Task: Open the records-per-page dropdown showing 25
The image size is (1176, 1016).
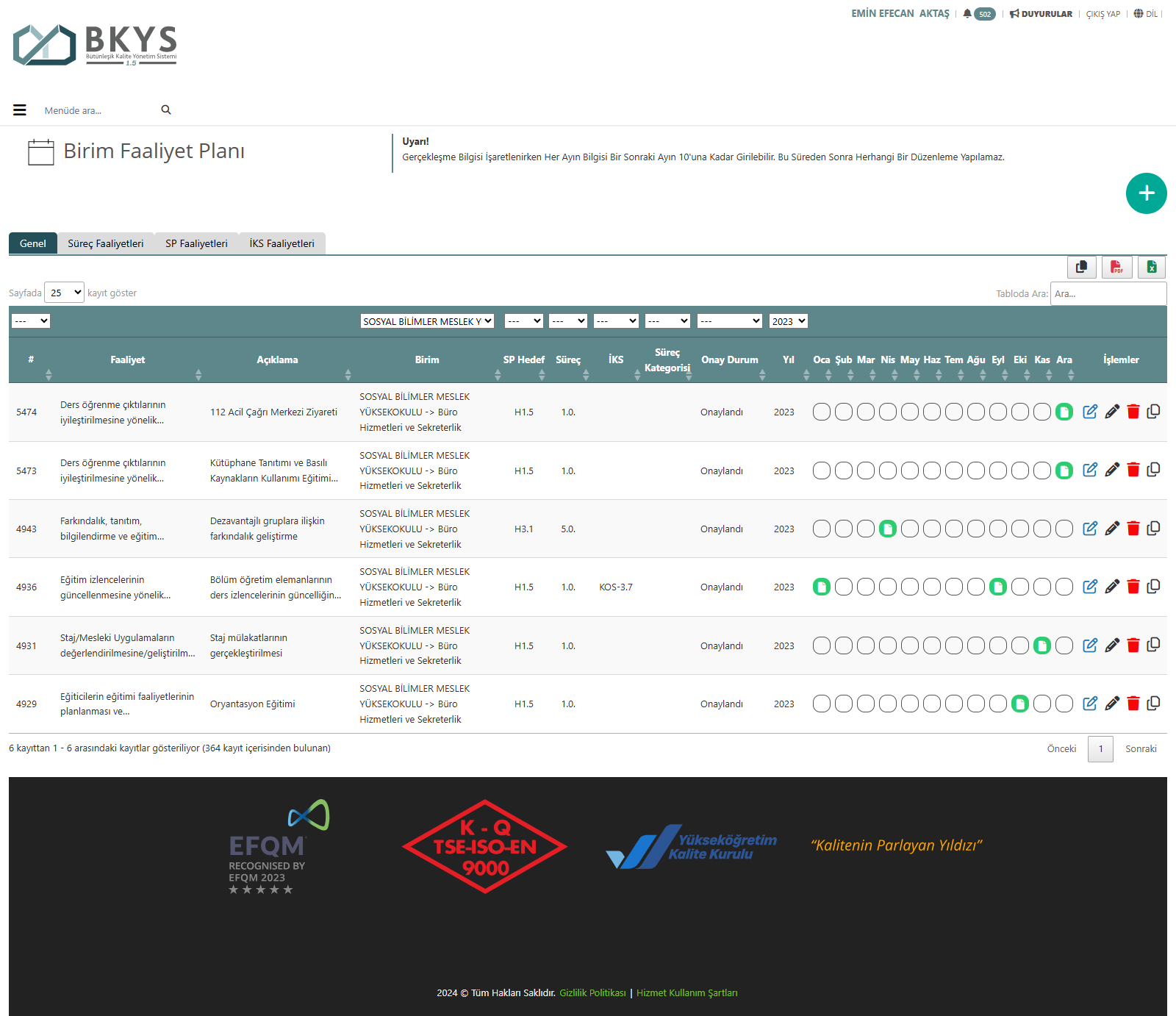Action: click(x=65, y=293)
